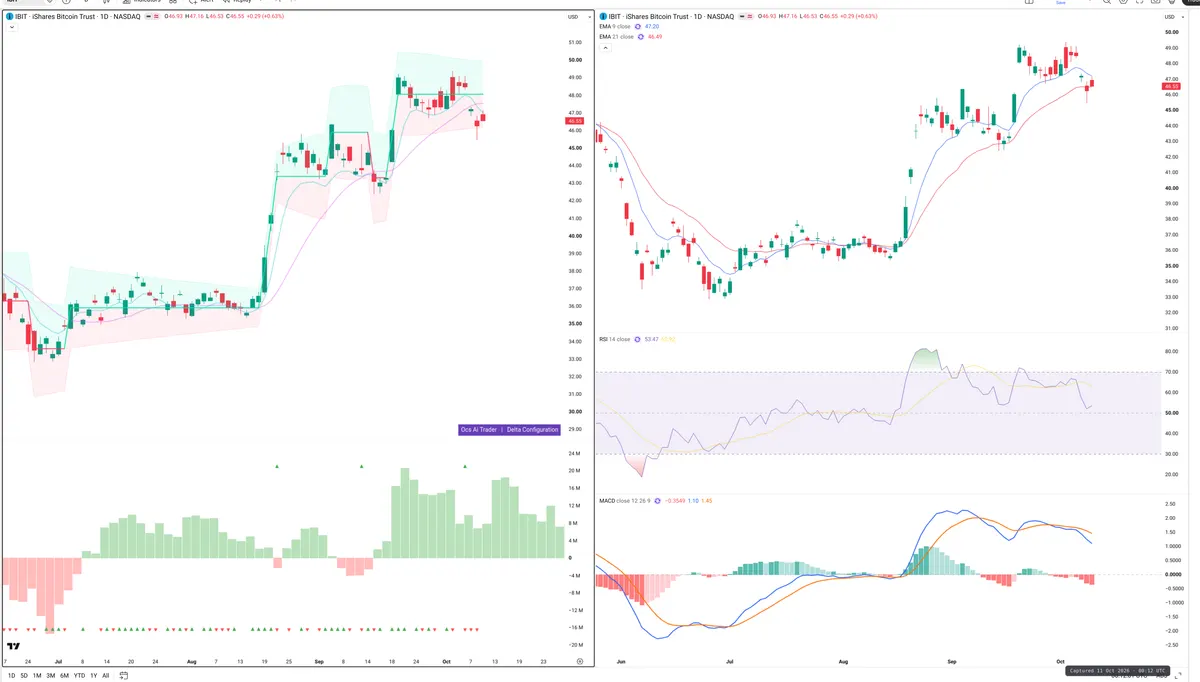Click the EMA 21 indicator status icon
This screenshot has width=1200, height=682.
[641, 37]
